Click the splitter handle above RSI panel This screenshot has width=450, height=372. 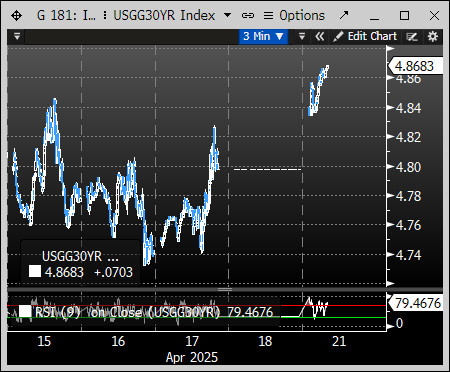225,289
